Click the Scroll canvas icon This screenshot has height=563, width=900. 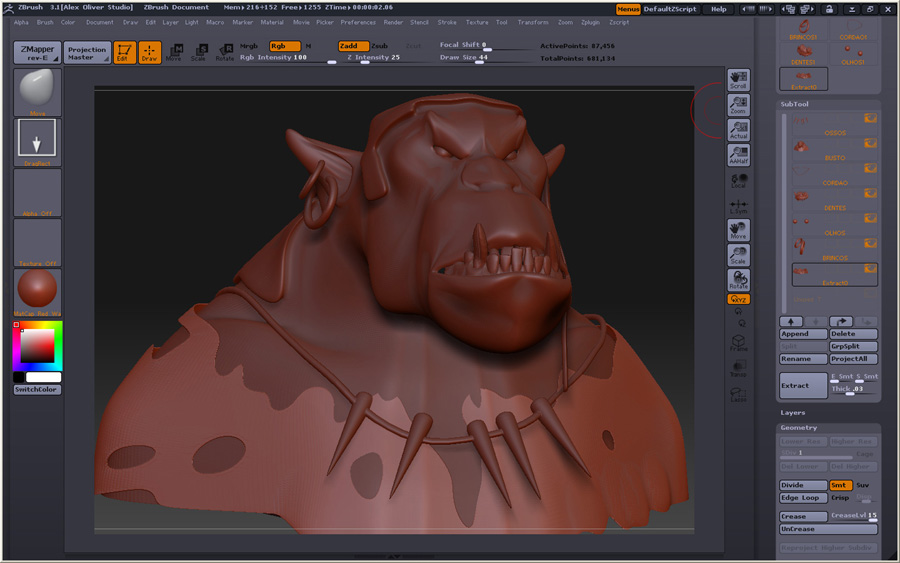738,80
